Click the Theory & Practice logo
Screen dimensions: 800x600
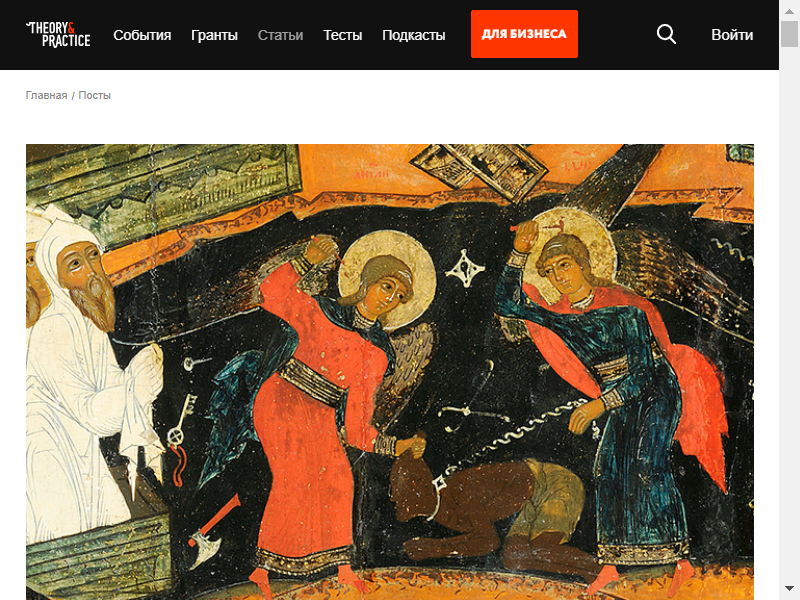coord(58,35)
